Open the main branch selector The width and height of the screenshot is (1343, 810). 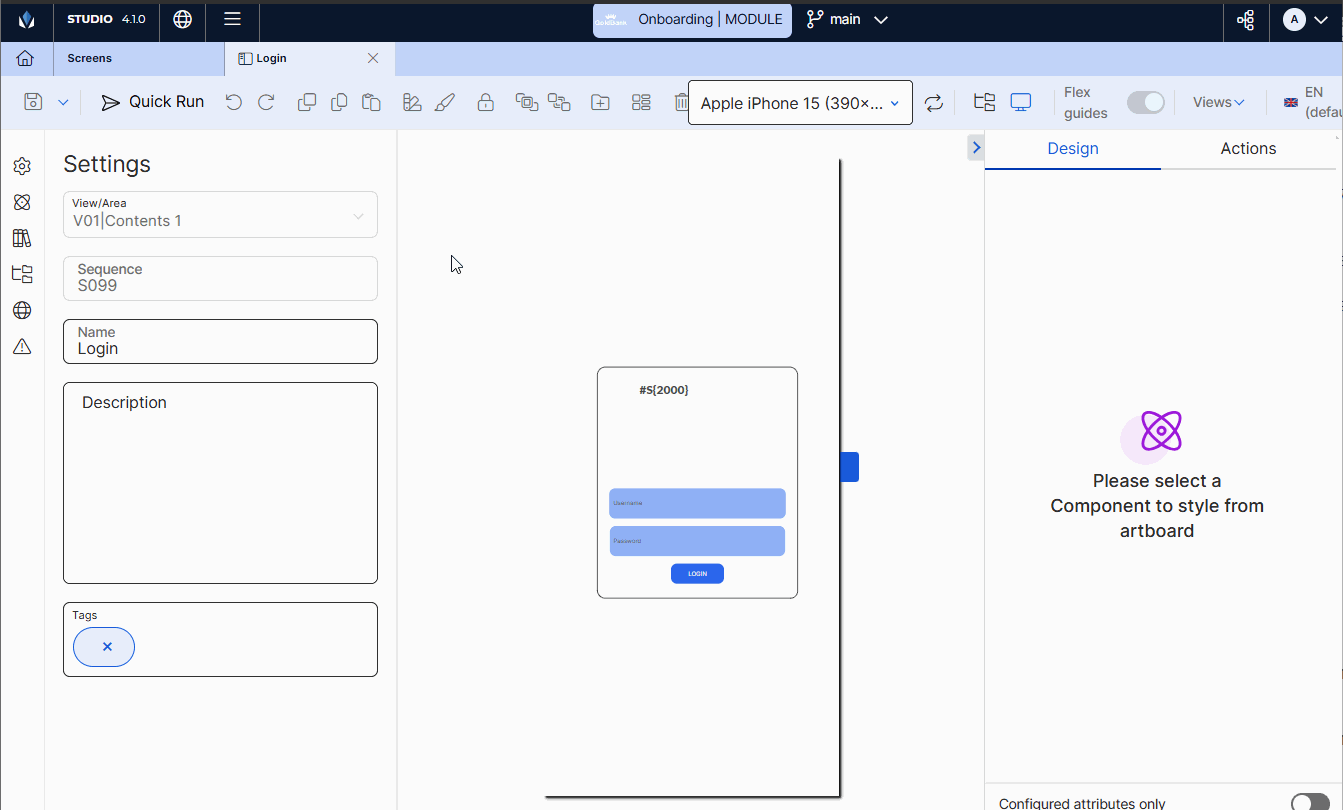pos(847,20)
